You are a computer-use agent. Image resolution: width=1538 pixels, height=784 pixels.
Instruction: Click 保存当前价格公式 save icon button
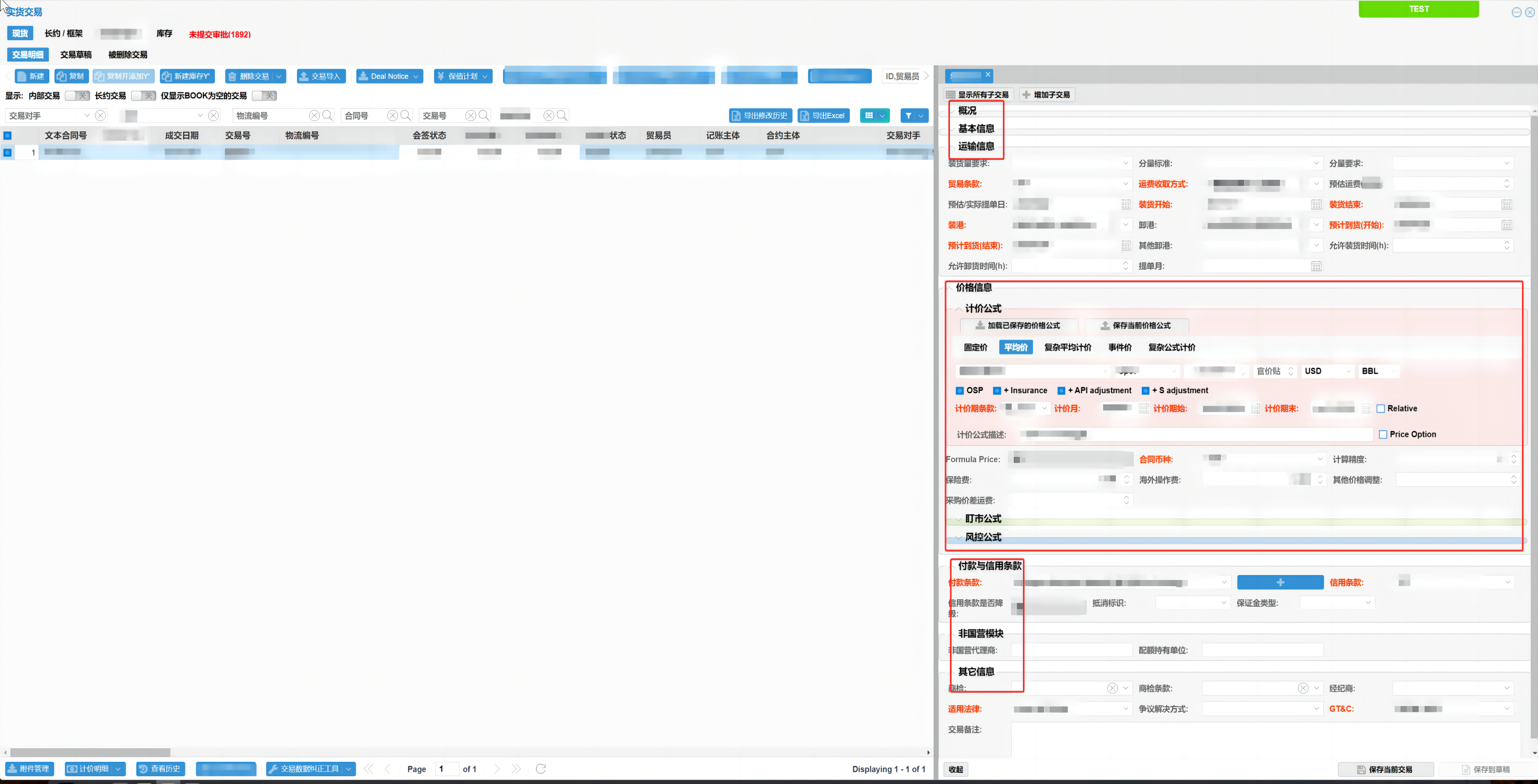tap(1136, 326)
